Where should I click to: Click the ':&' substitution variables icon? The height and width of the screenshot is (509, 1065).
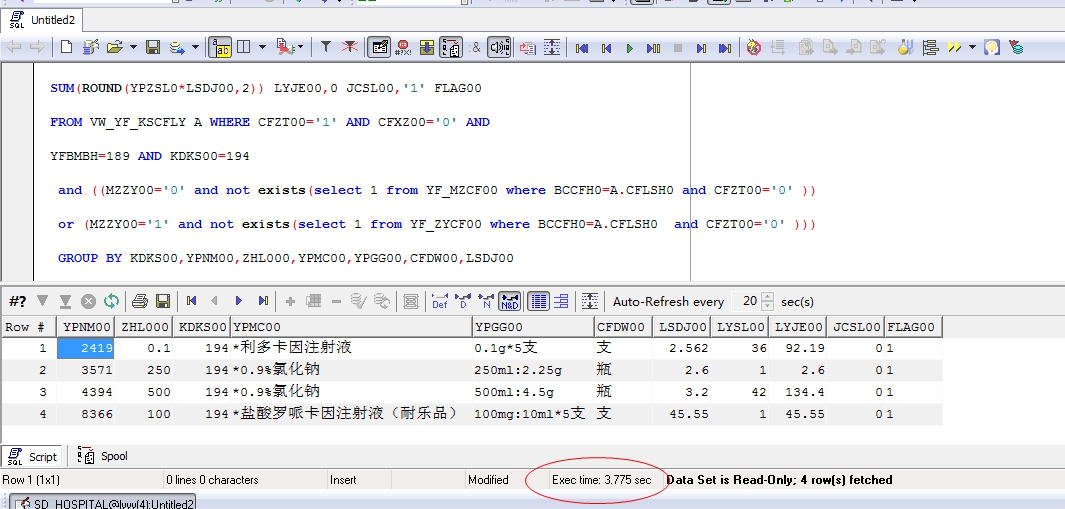coord(475,48)
